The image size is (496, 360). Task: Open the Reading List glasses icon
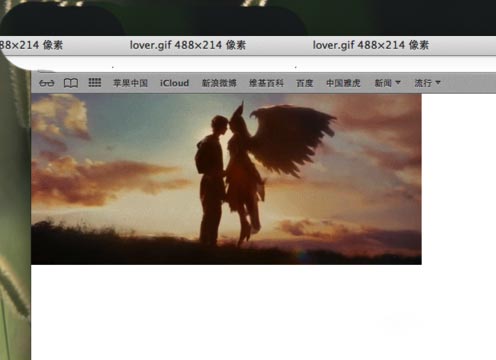[x=46, y=83]
